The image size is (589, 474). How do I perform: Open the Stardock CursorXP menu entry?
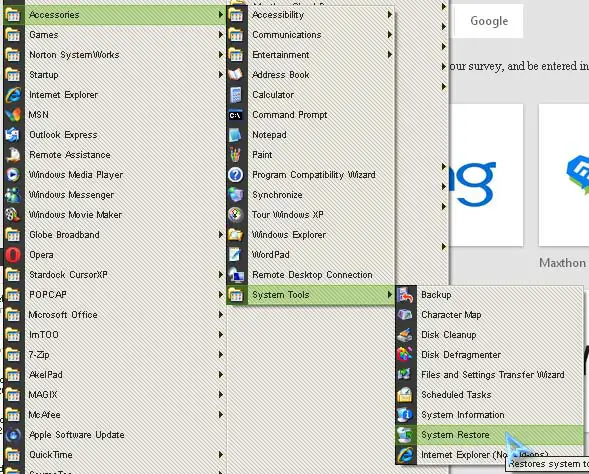point(115,275)
